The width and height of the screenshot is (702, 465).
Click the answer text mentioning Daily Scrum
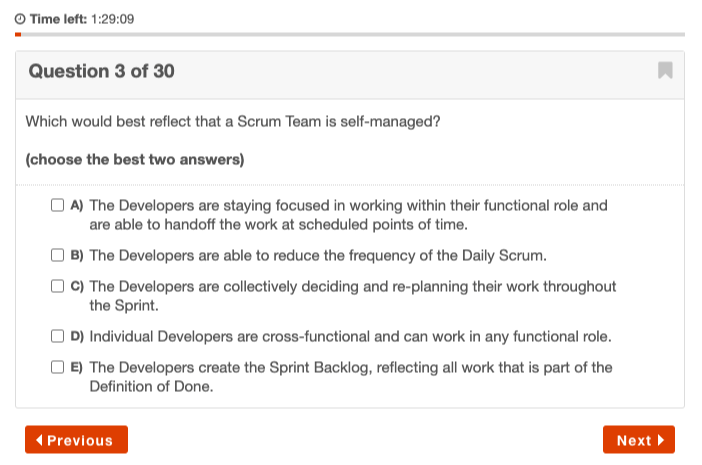point(318,256)
